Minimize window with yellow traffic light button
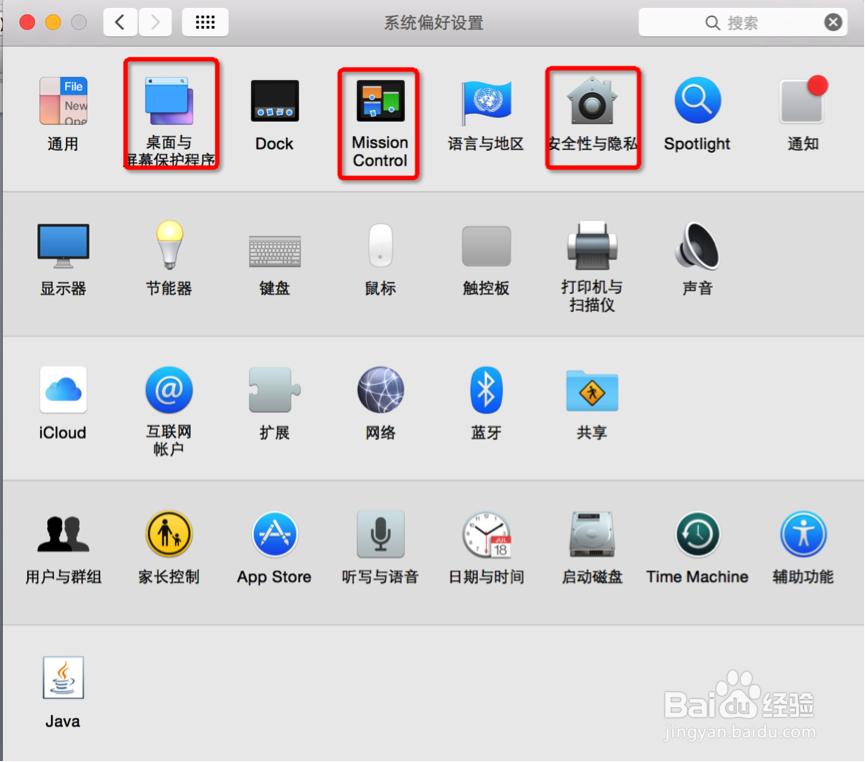 [x=53, y=22]
